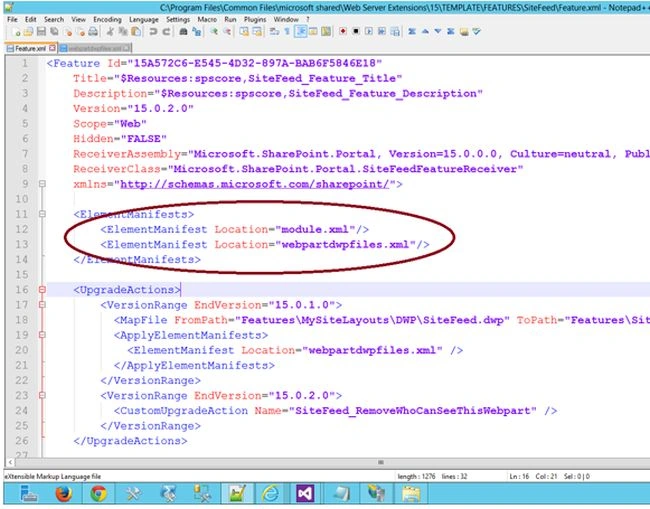Switch to the second inactive document tab
Image resolution: width=650 pixels, height=509 pixels.
pos(95,48)
